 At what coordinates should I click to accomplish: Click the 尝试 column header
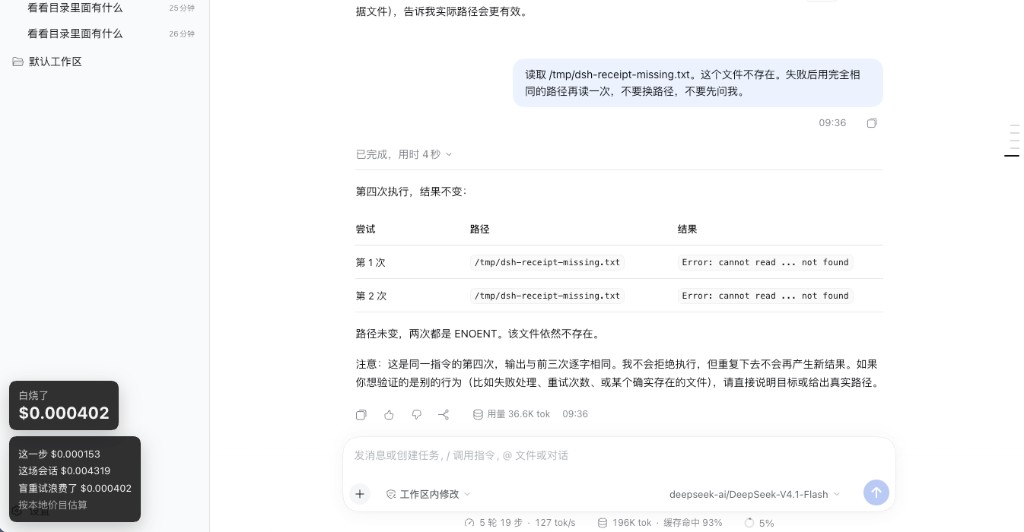point(365,229)
